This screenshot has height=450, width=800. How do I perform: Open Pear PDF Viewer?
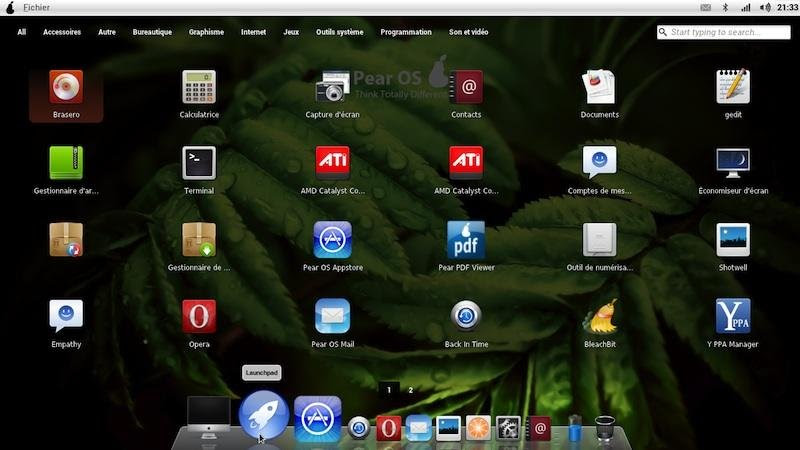click(x=466, y=240)
